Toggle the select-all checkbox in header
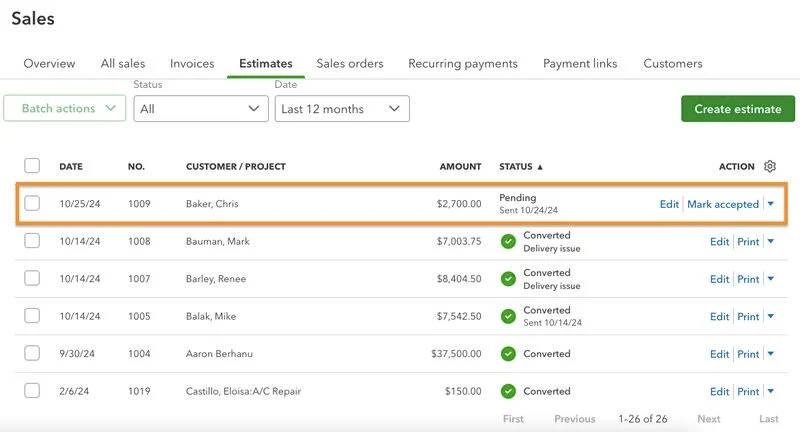This screenshot has height=432, width=800. pos(32,166)
